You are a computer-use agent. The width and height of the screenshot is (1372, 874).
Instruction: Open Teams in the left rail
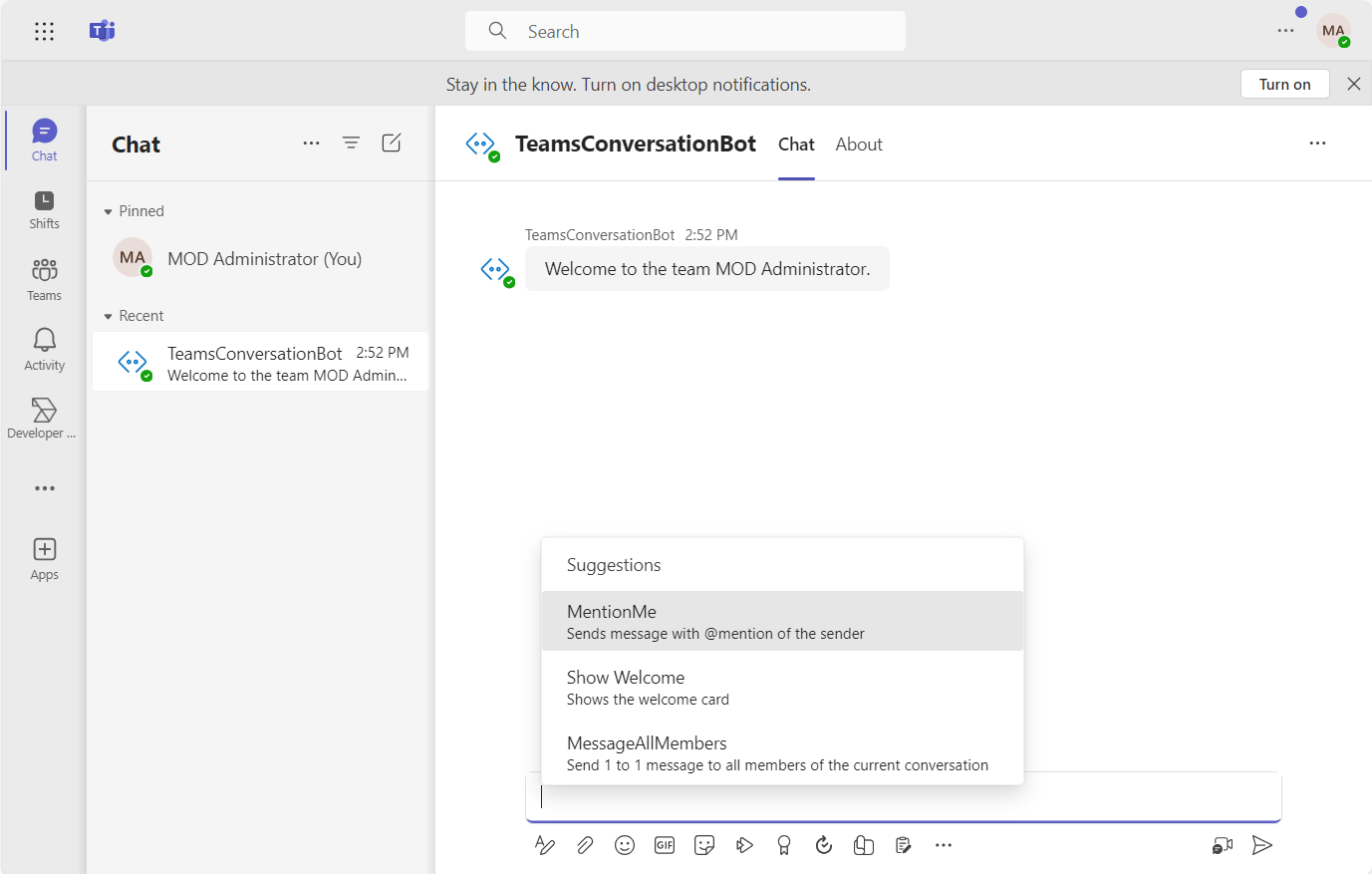[44, 279]
